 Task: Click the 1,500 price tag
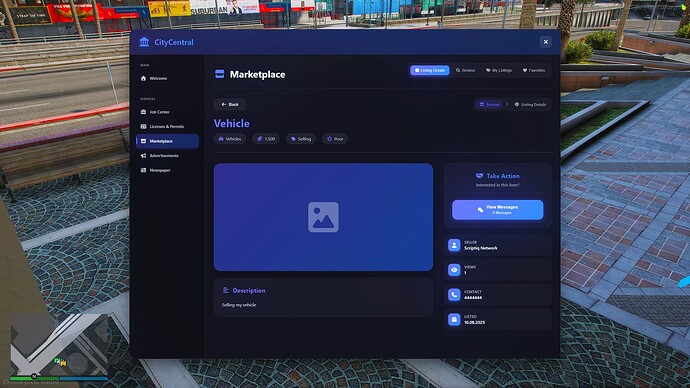[266, 139]
